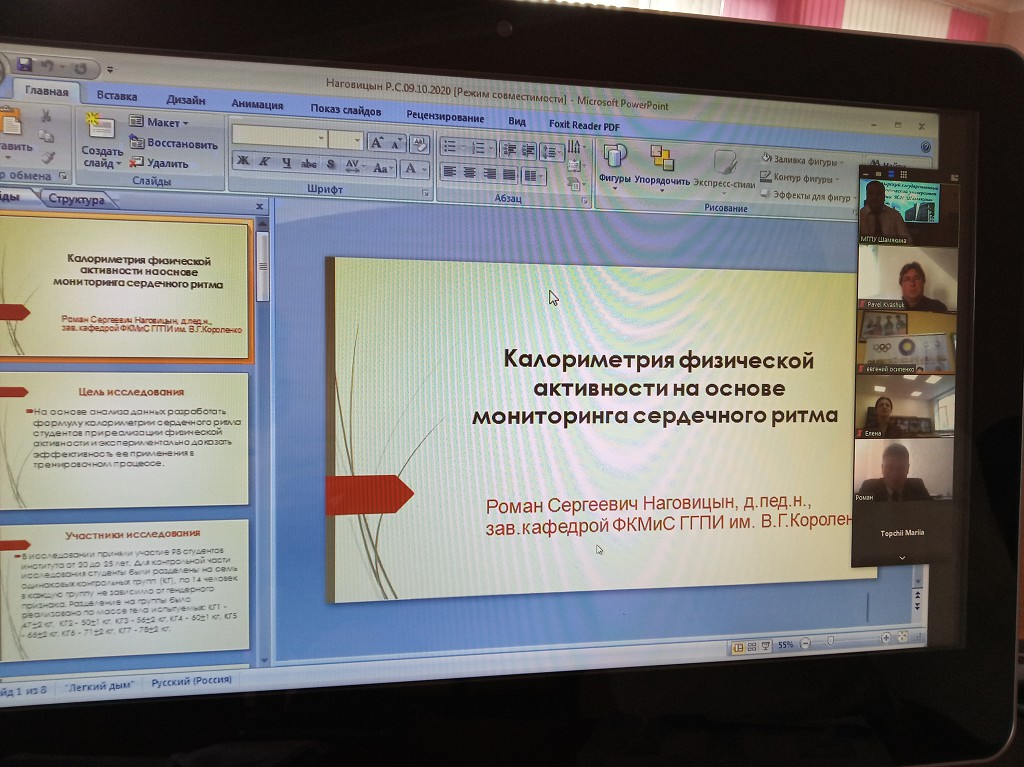Open the Вставка ribbon tab

point(117,97)
